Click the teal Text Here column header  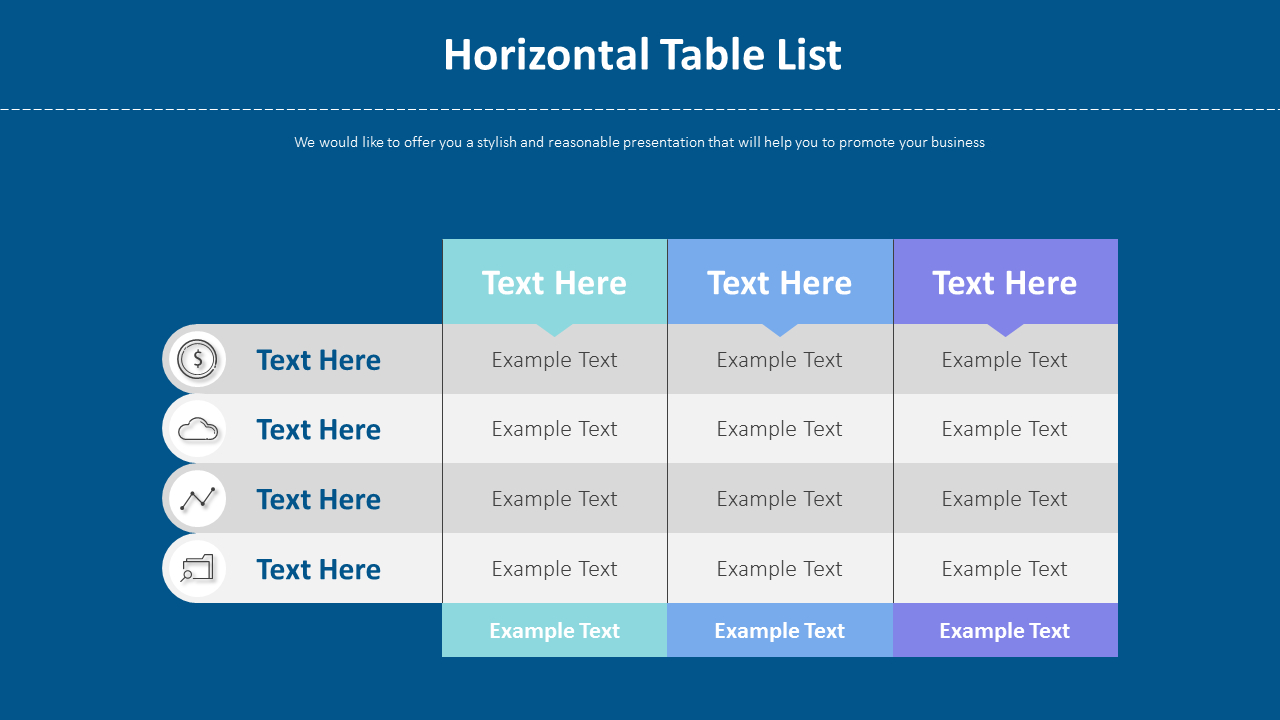pos(555,282)
